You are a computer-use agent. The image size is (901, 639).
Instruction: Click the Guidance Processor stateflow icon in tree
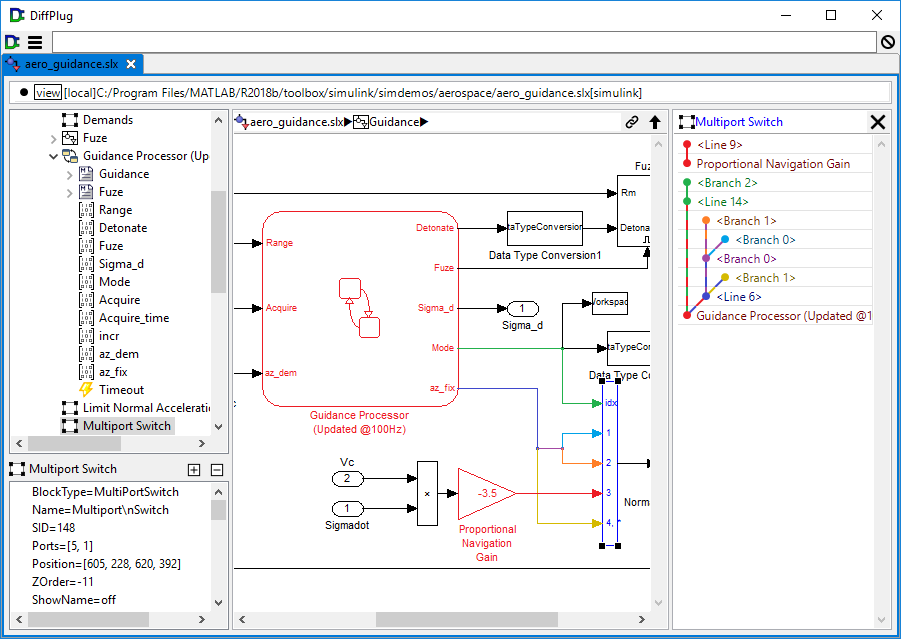click(70, 156)
